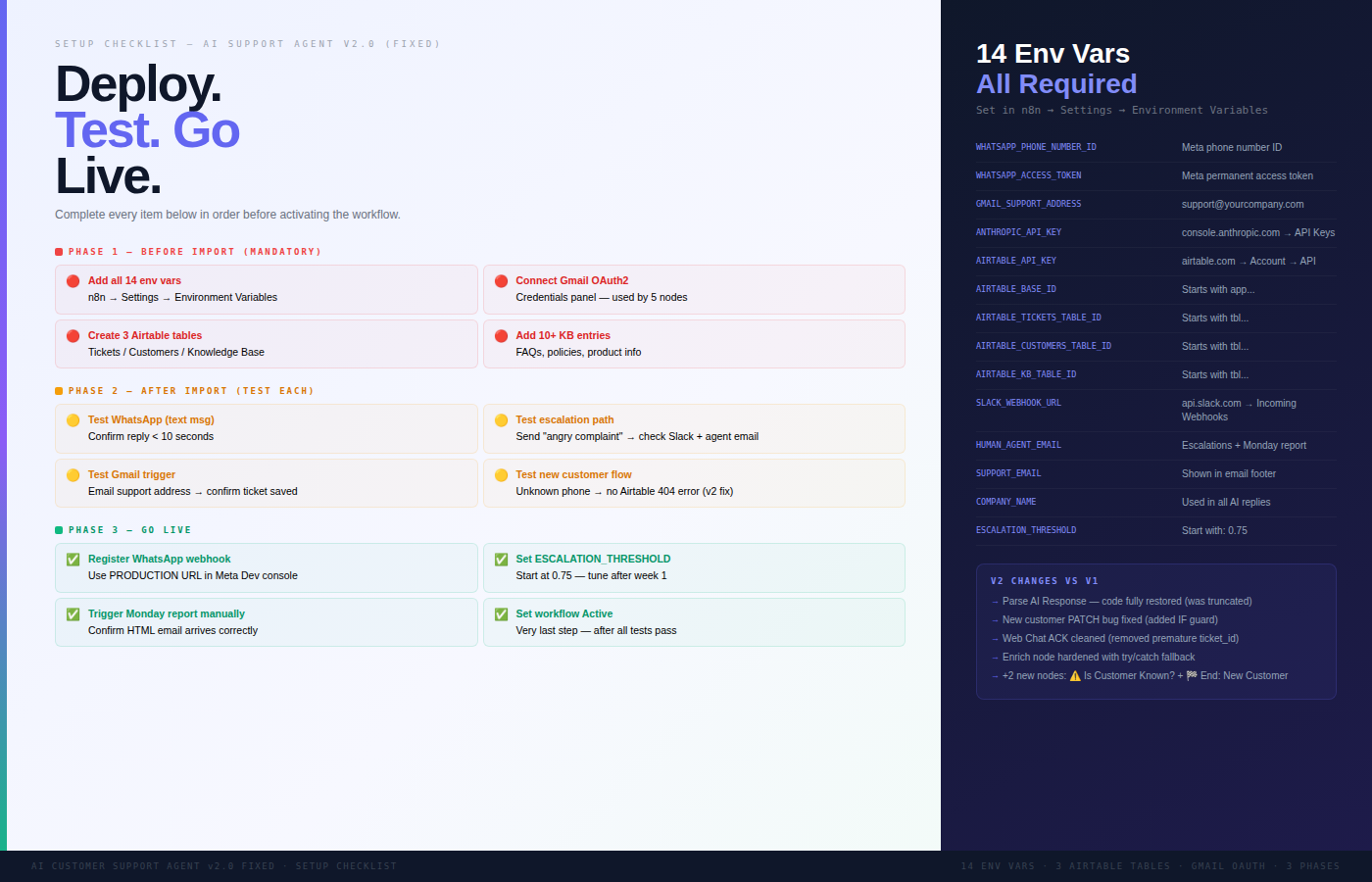Click green checkmark beside Set ESCALATION_THRESHOLD

coord(501,560)
